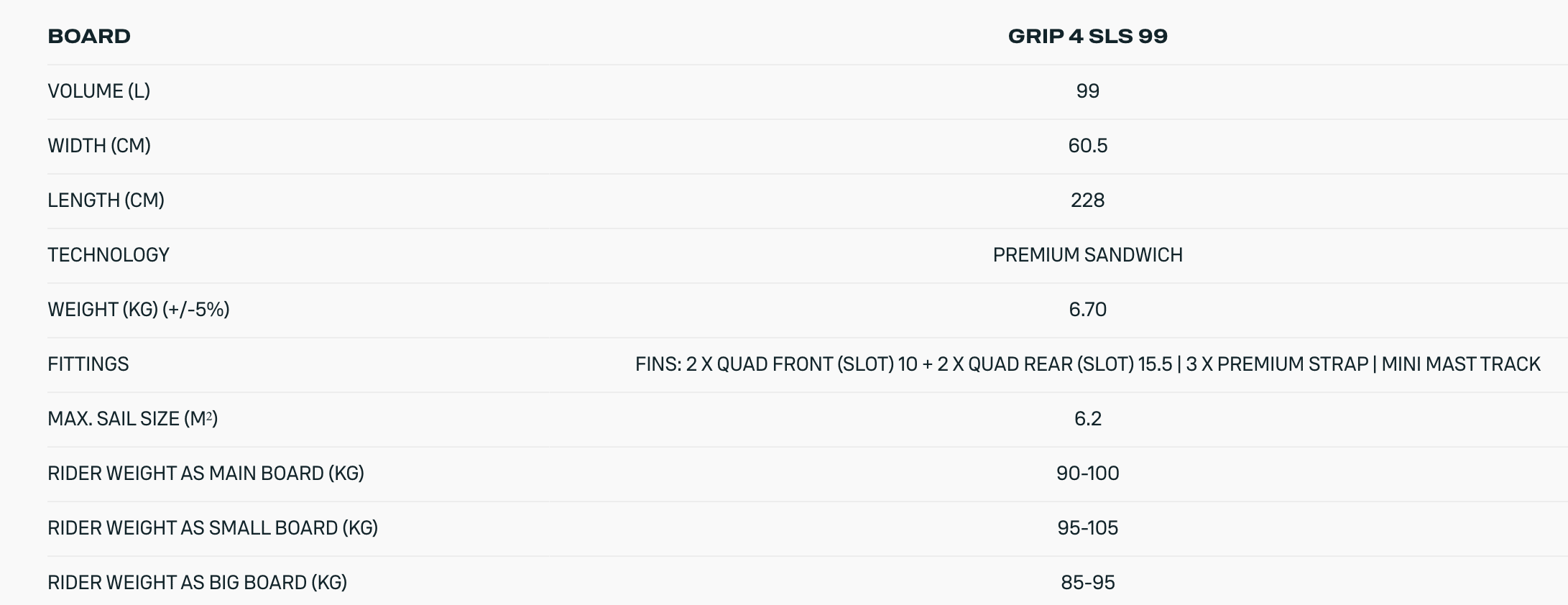Click the WEIGHT (KG) (+/-5%) label
Viewport: 1568px width, 605px height.
pos(139,310)
